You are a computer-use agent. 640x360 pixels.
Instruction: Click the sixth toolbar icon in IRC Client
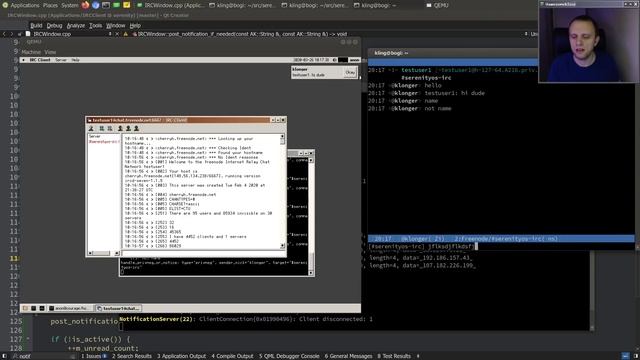[136, 129]
